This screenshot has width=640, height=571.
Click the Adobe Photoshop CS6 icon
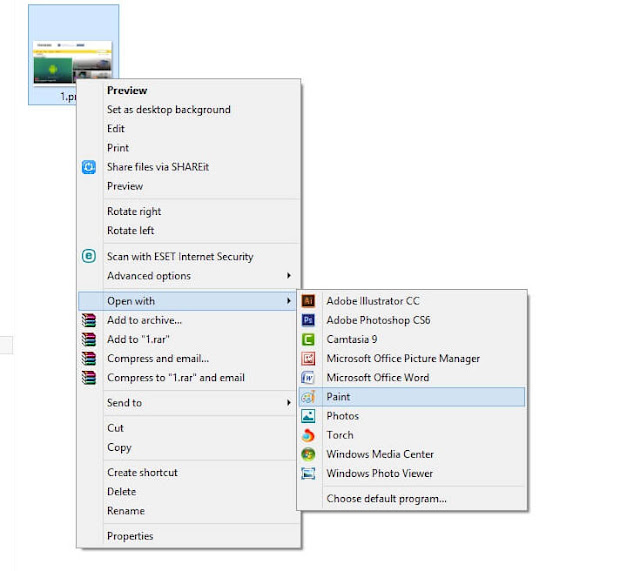coord(308,320)
